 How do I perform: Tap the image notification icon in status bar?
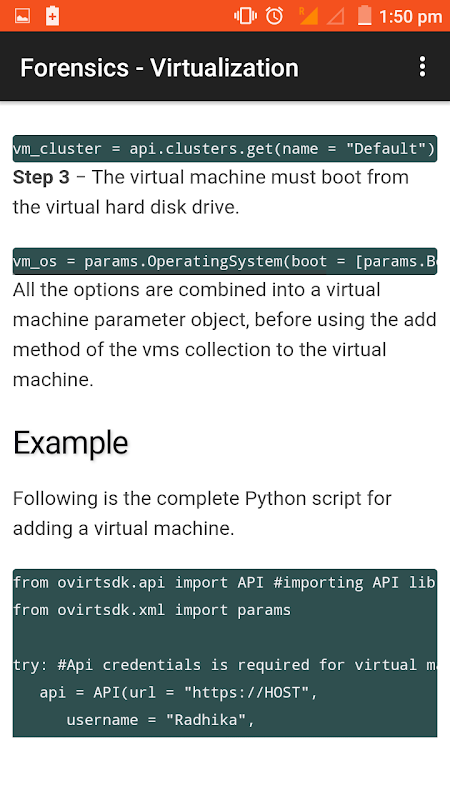22,16
